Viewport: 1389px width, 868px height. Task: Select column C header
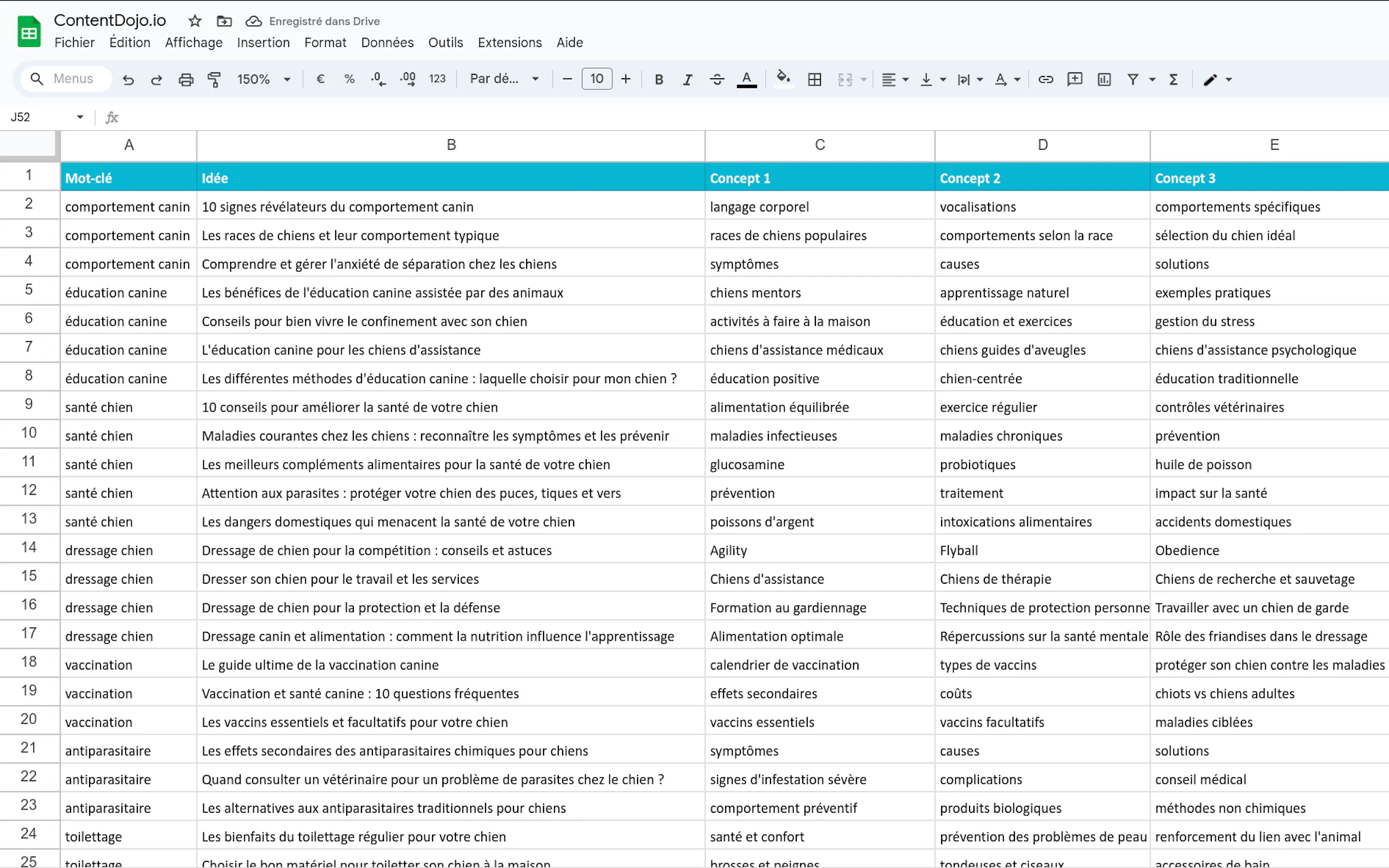pos(819,145)
